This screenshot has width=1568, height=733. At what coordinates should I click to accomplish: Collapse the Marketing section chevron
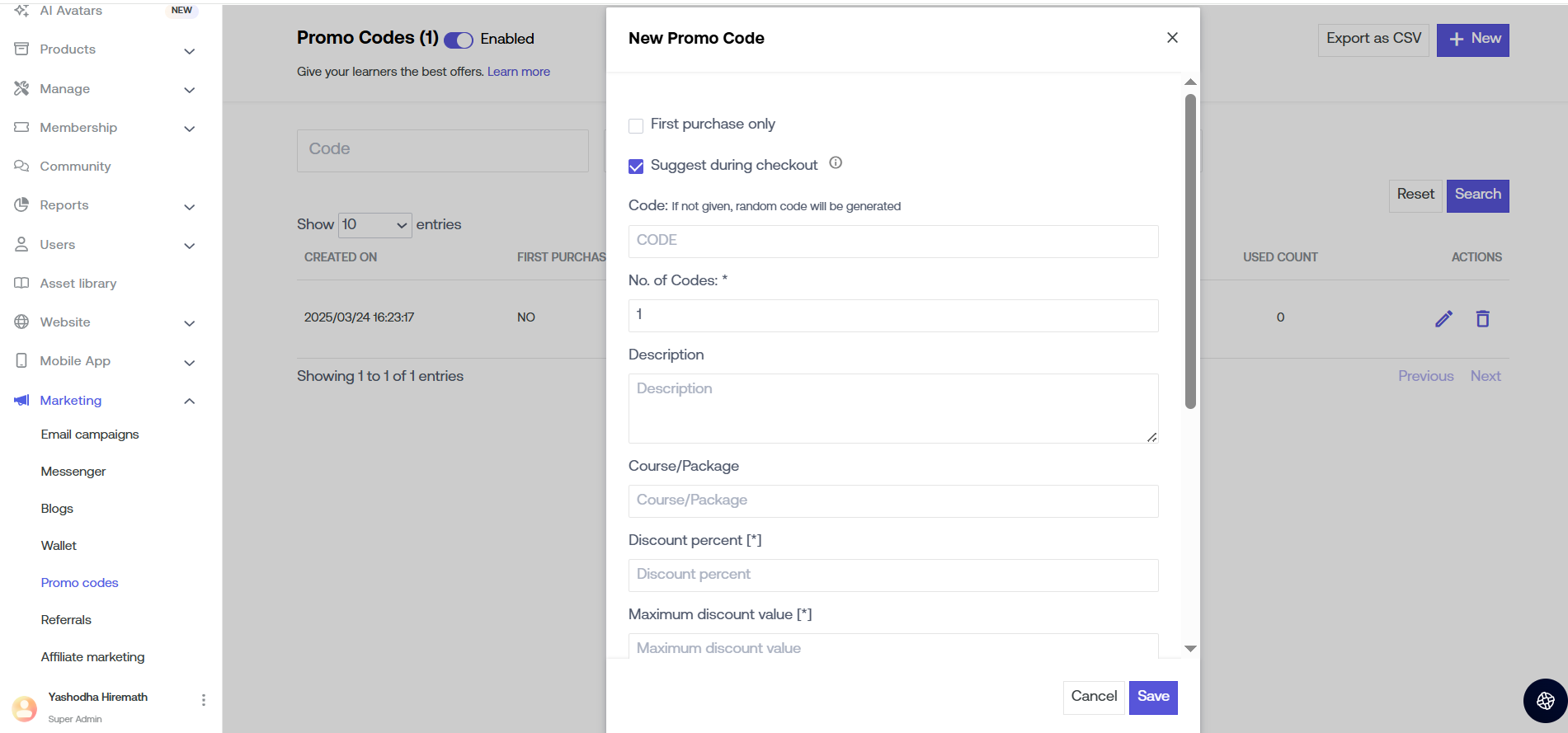coord(189,402)
